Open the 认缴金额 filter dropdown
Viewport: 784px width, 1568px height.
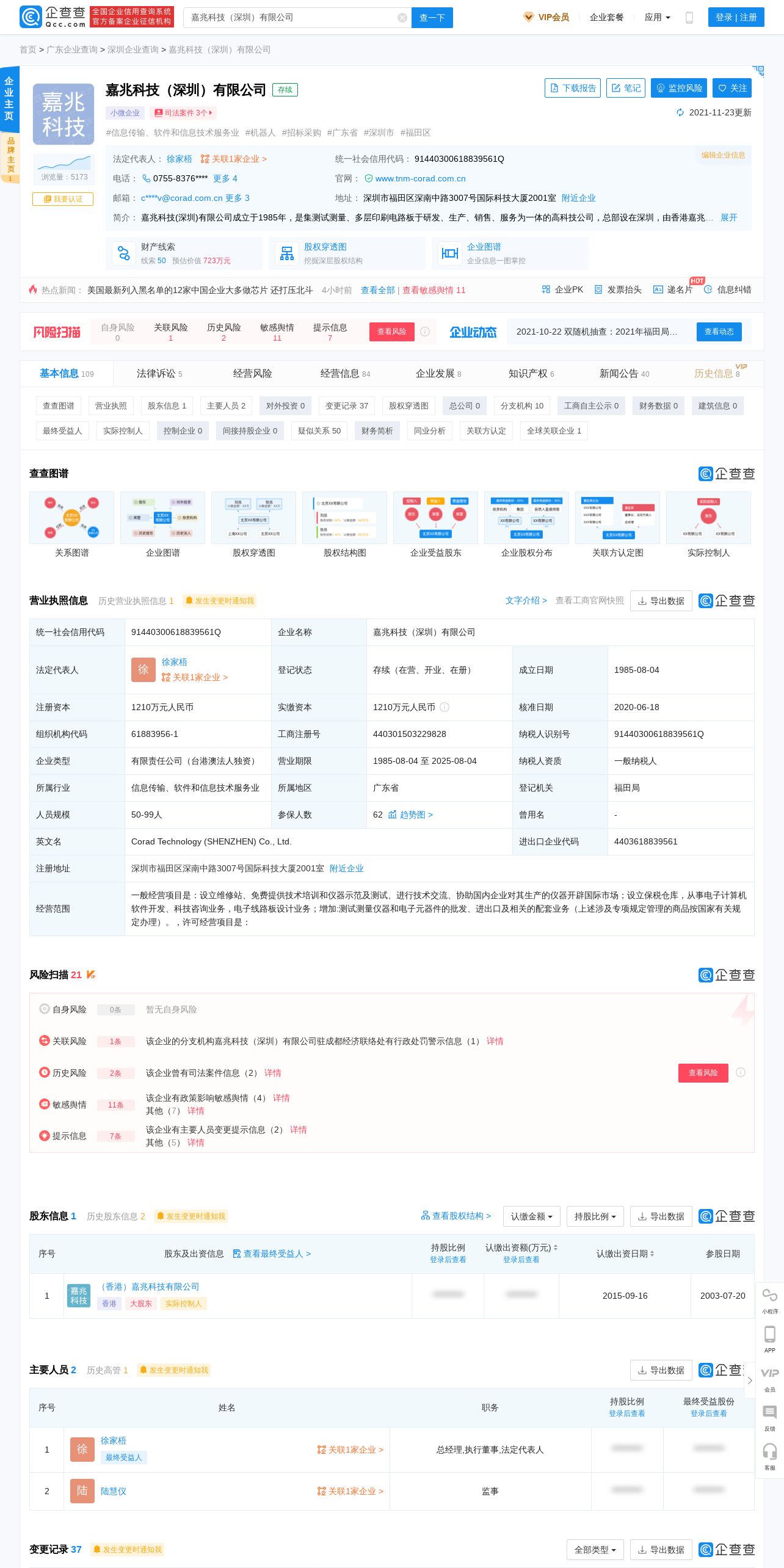tap(531, 1216)
